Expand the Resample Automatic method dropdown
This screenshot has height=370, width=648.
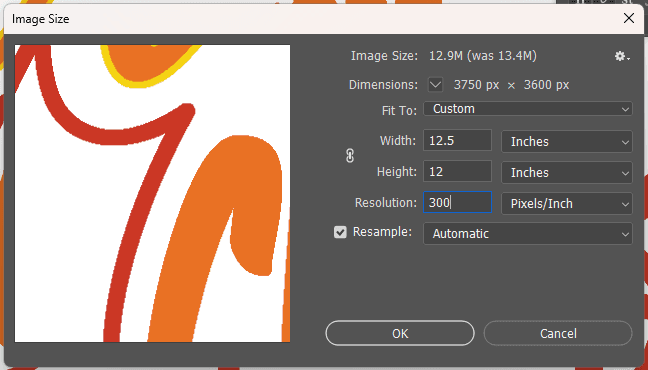(x=528, y=234)
